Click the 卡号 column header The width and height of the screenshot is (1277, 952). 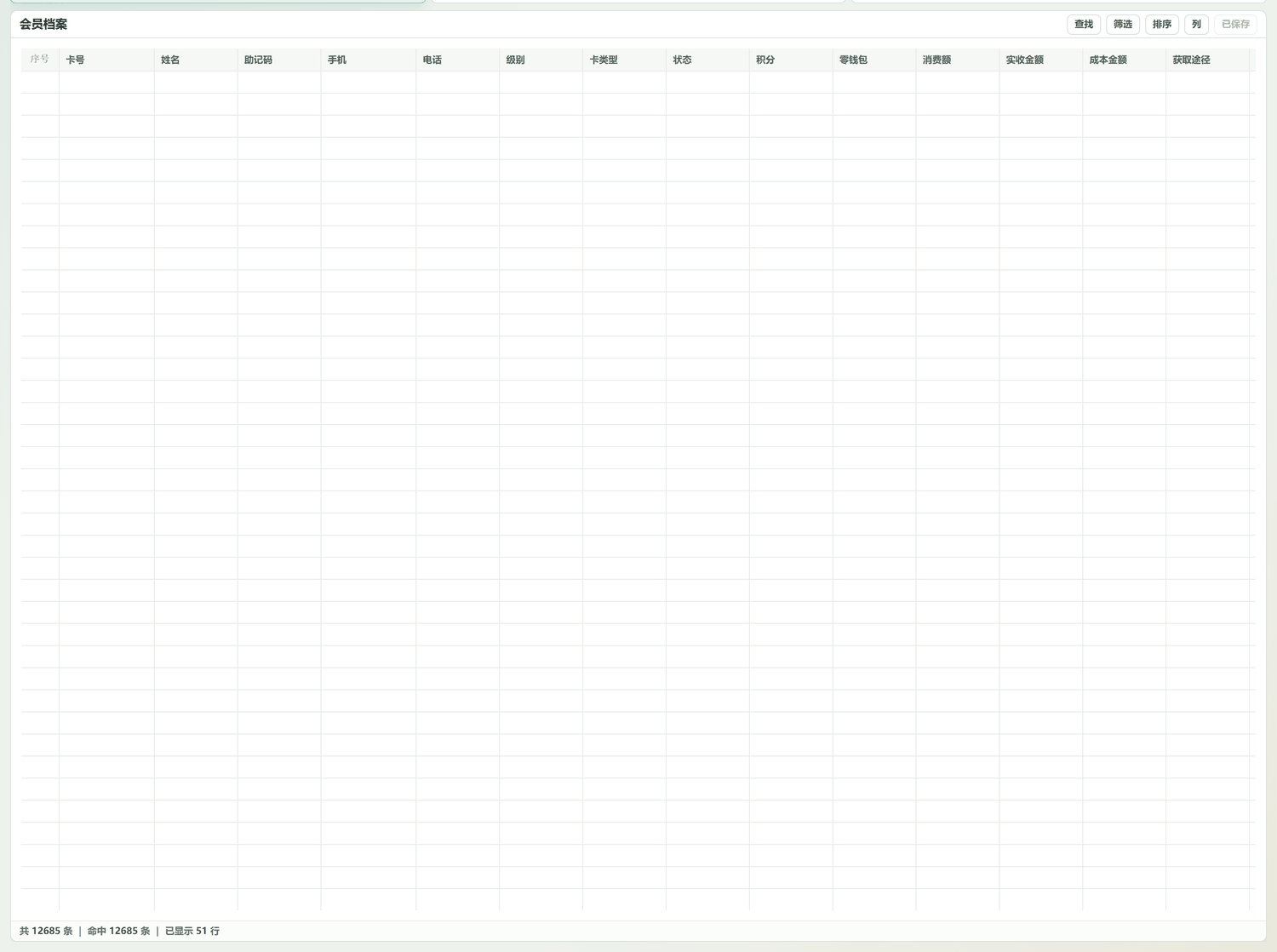coord(106,60)
